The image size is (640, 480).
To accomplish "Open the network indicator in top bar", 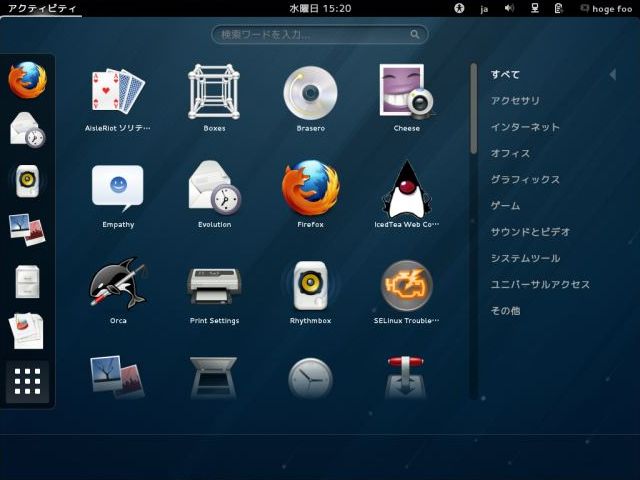I will (534, 8).
